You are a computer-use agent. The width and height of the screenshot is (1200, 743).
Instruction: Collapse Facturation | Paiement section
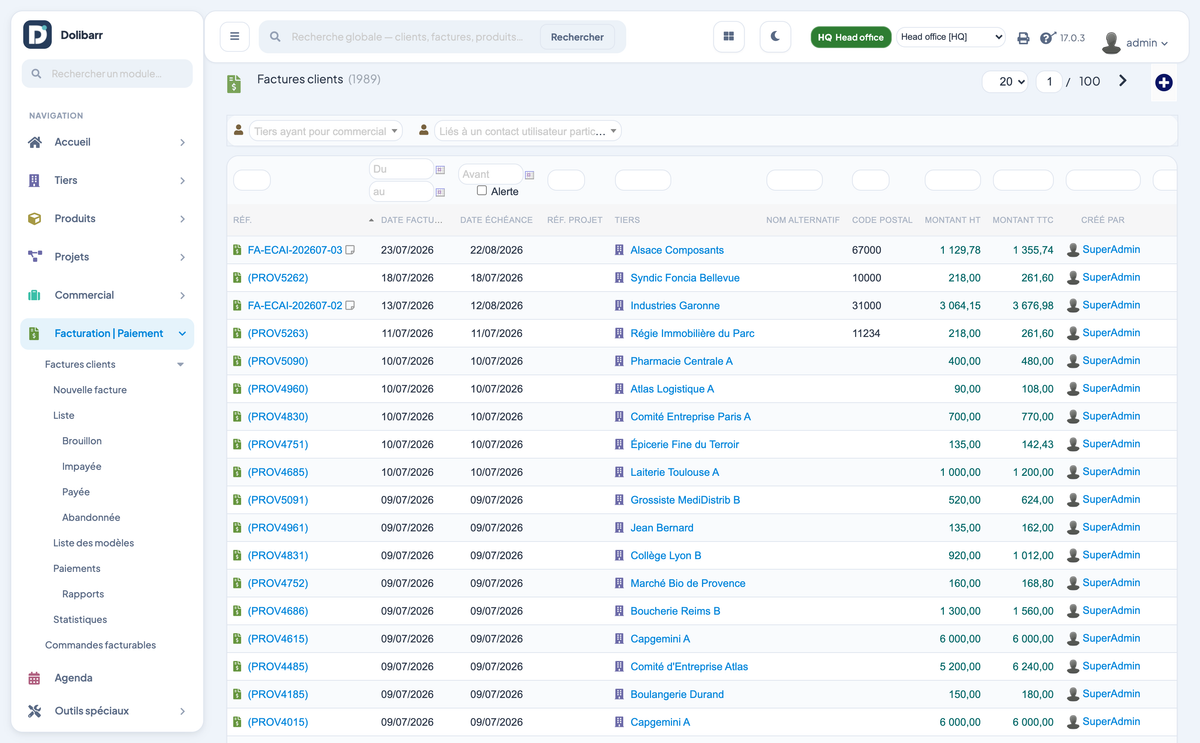pyautogui.click(x=182, y=334)
